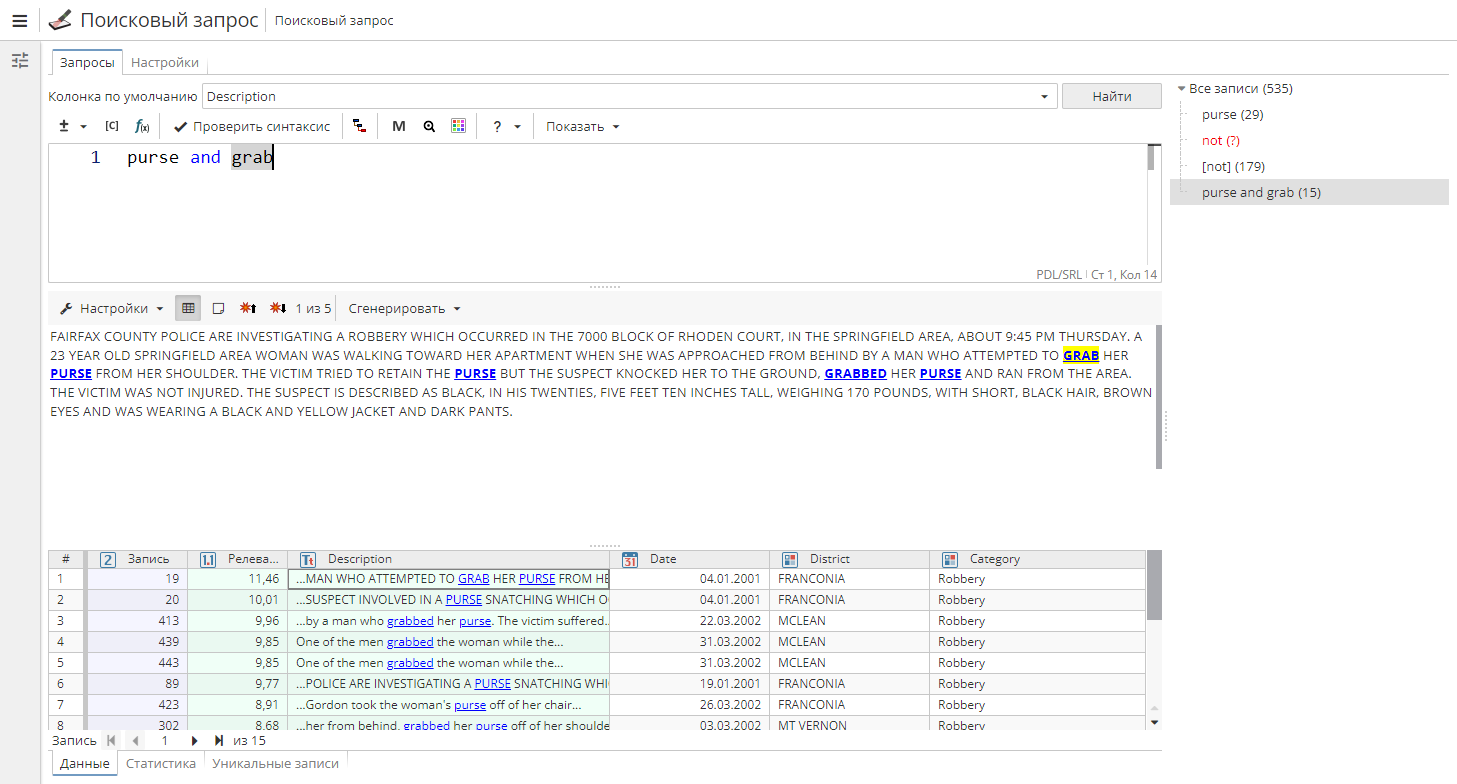1457x784 pixels.
Task: Click the District column header
Action: (850, 559)
